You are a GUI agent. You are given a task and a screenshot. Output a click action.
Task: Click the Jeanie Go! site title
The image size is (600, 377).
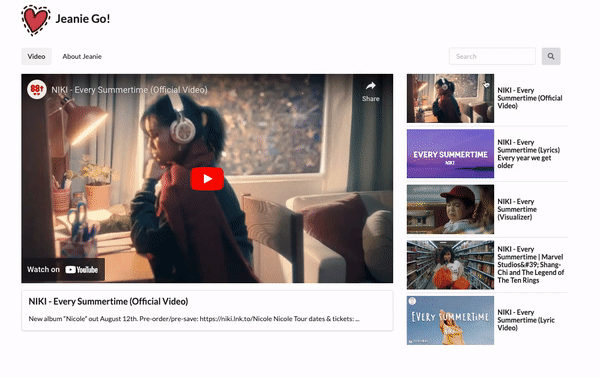coord(83,19)
